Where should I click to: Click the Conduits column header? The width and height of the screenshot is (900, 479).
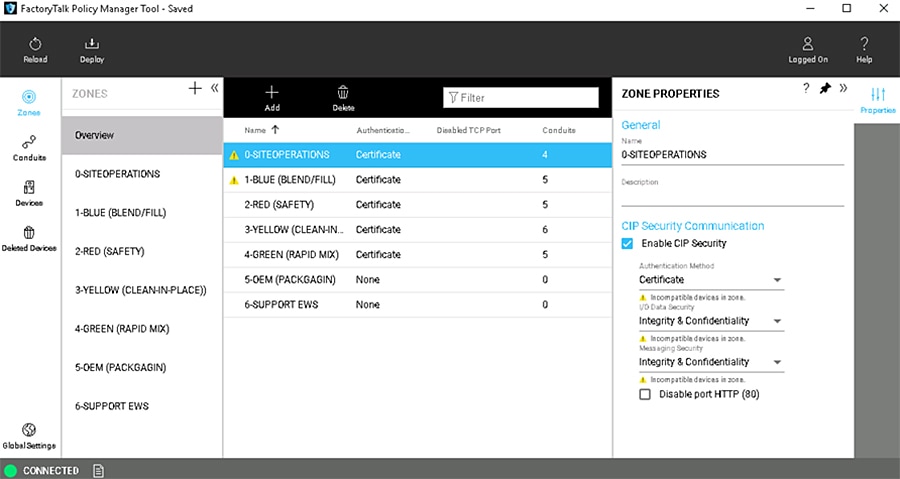tap(558, 130)
